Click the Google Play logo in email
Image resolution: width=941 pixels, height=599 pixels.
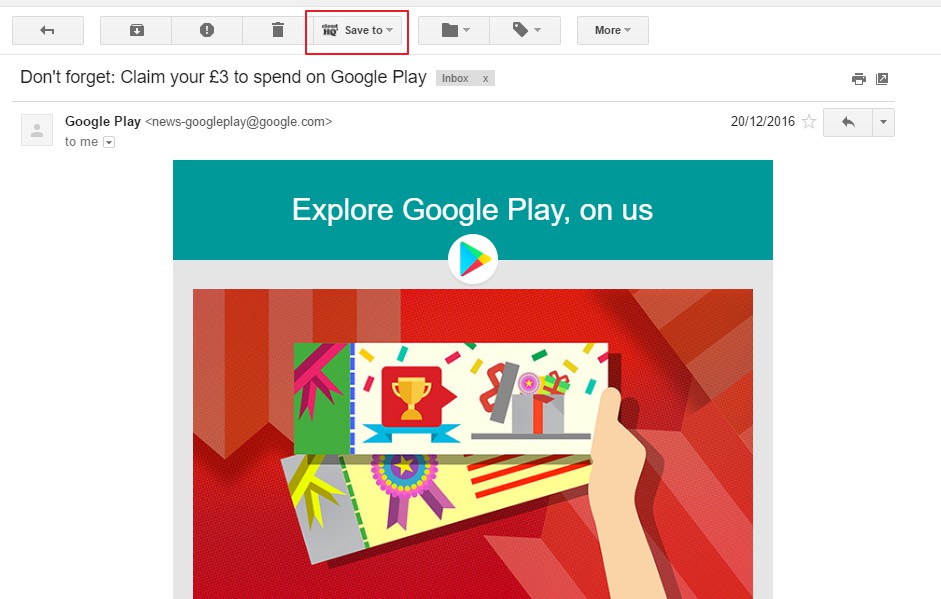473,259
